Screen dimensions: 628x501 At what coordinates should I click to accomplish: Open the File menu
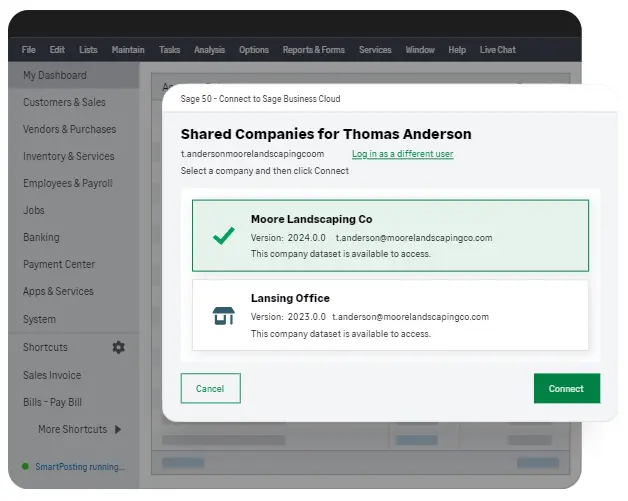[x=29, y=50]
